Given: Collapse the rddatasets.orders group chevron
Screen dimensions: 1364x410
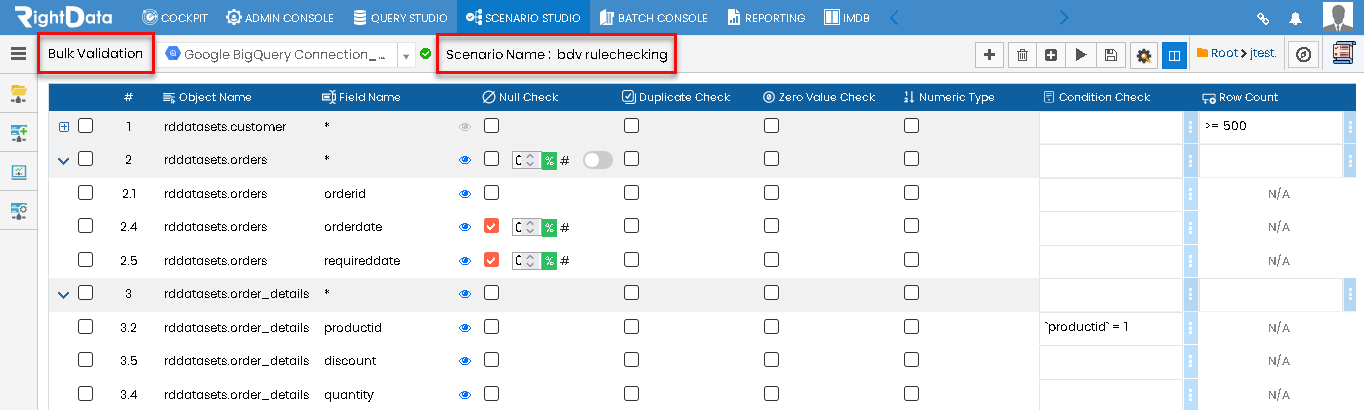Looking at the screenshot, I should point(64,160).
